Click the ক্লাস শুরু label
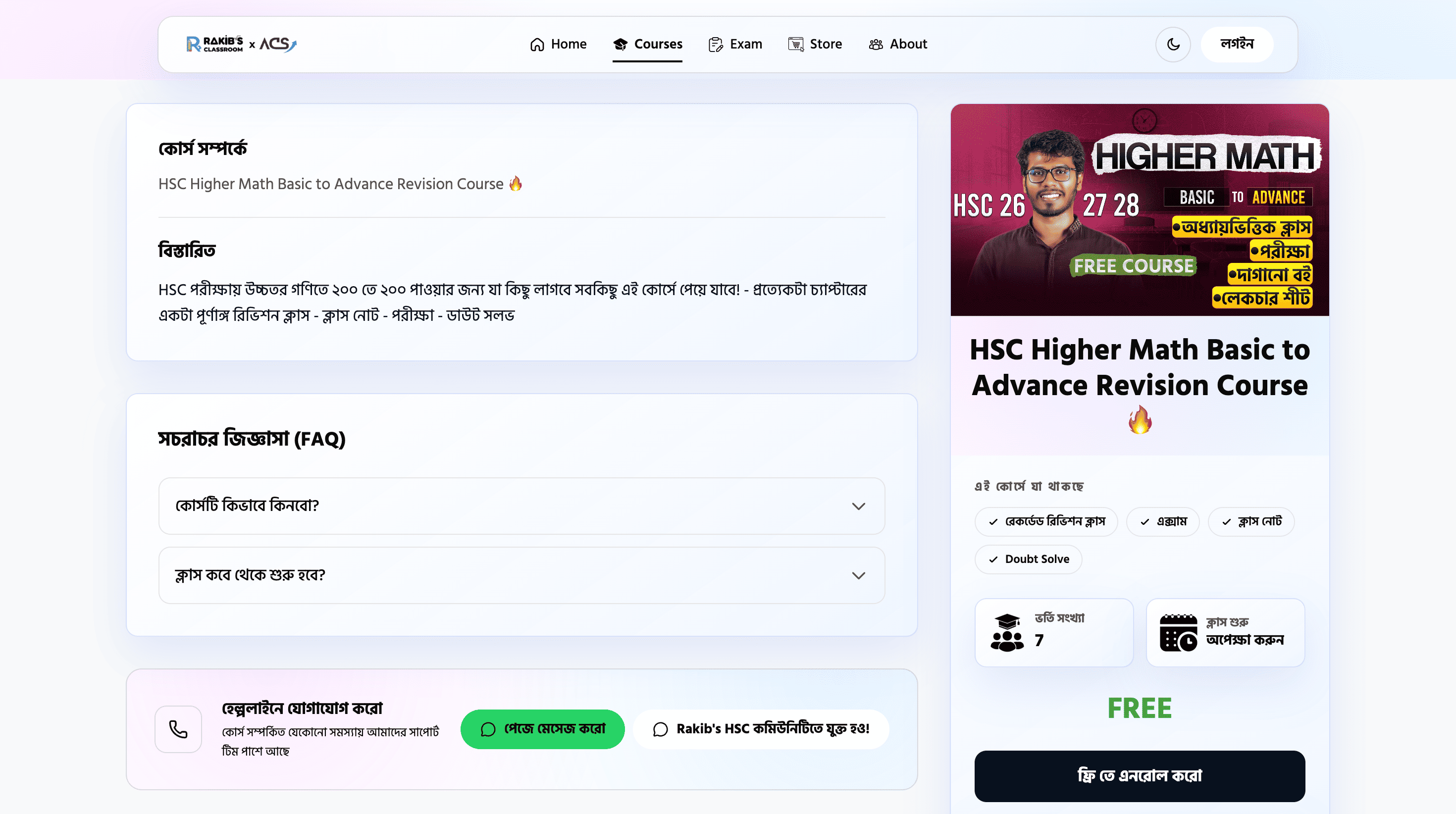 point(1227,622)
